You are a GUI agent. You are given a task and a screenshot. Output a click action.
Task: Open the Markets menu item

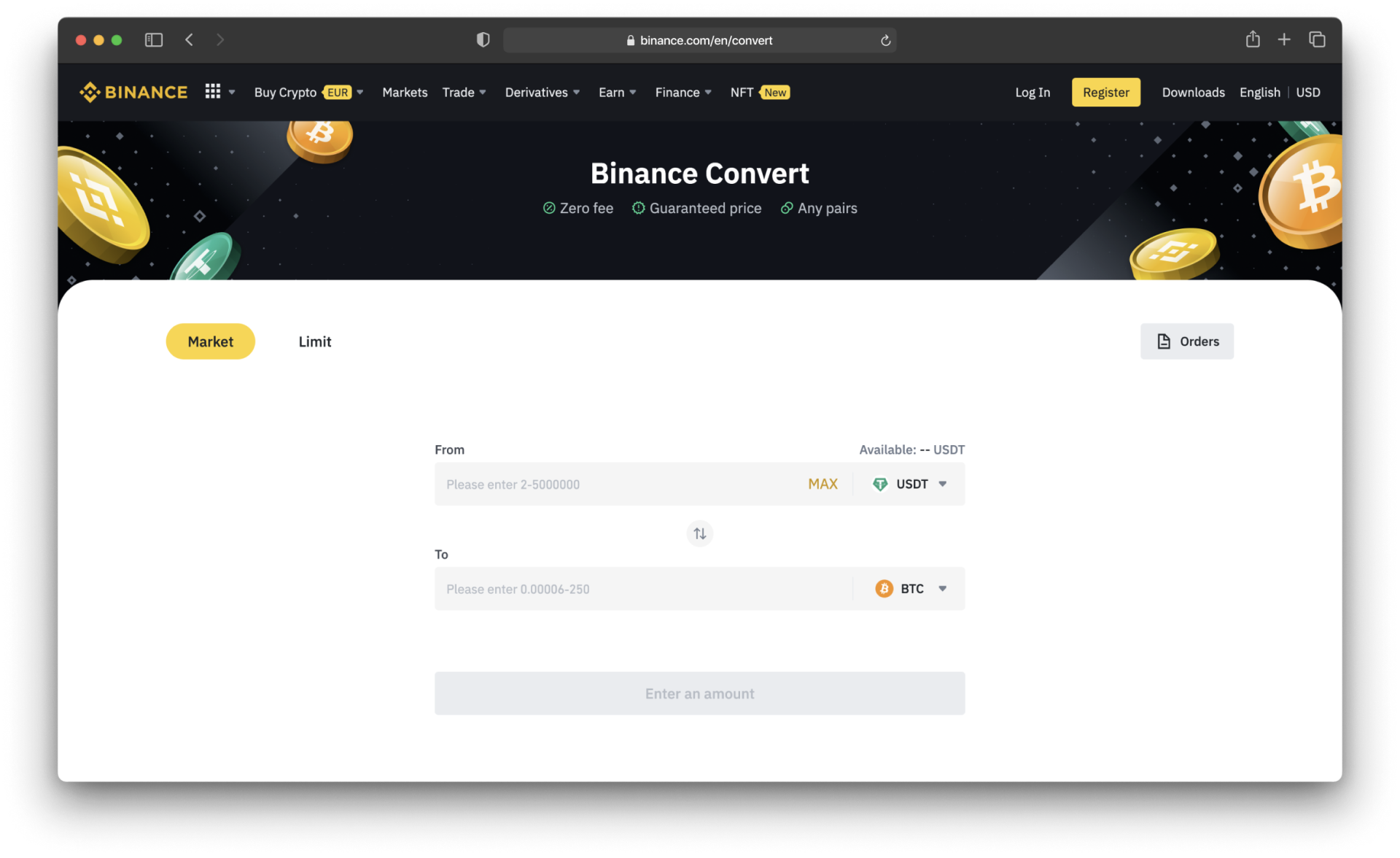click(405, 93)
